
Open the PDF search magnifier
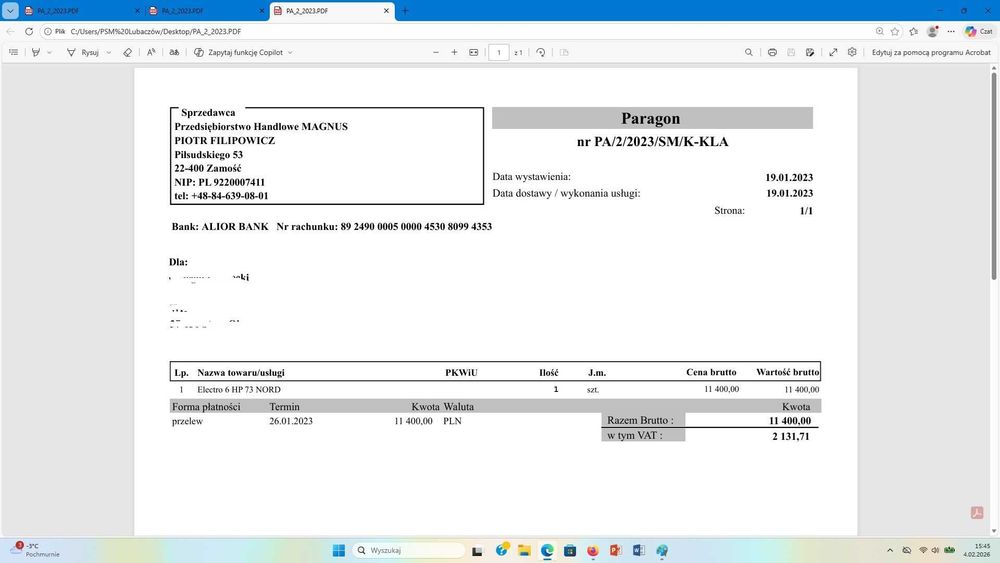pyautogui.click(x=749, y=52)
